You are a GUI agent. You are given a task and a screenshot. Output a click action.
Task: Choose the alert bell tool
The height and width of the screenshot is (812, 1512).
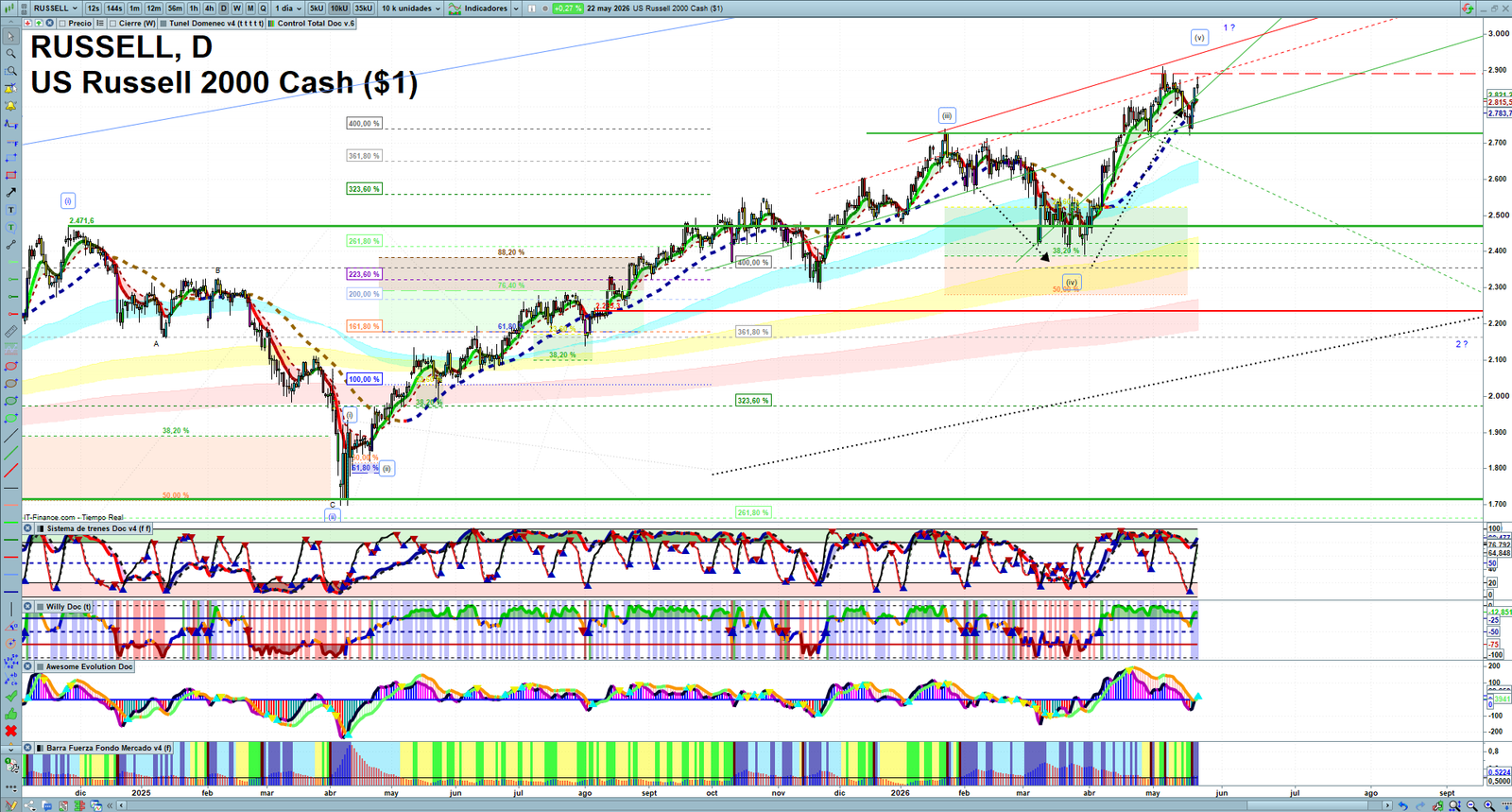tap(10, 107)
